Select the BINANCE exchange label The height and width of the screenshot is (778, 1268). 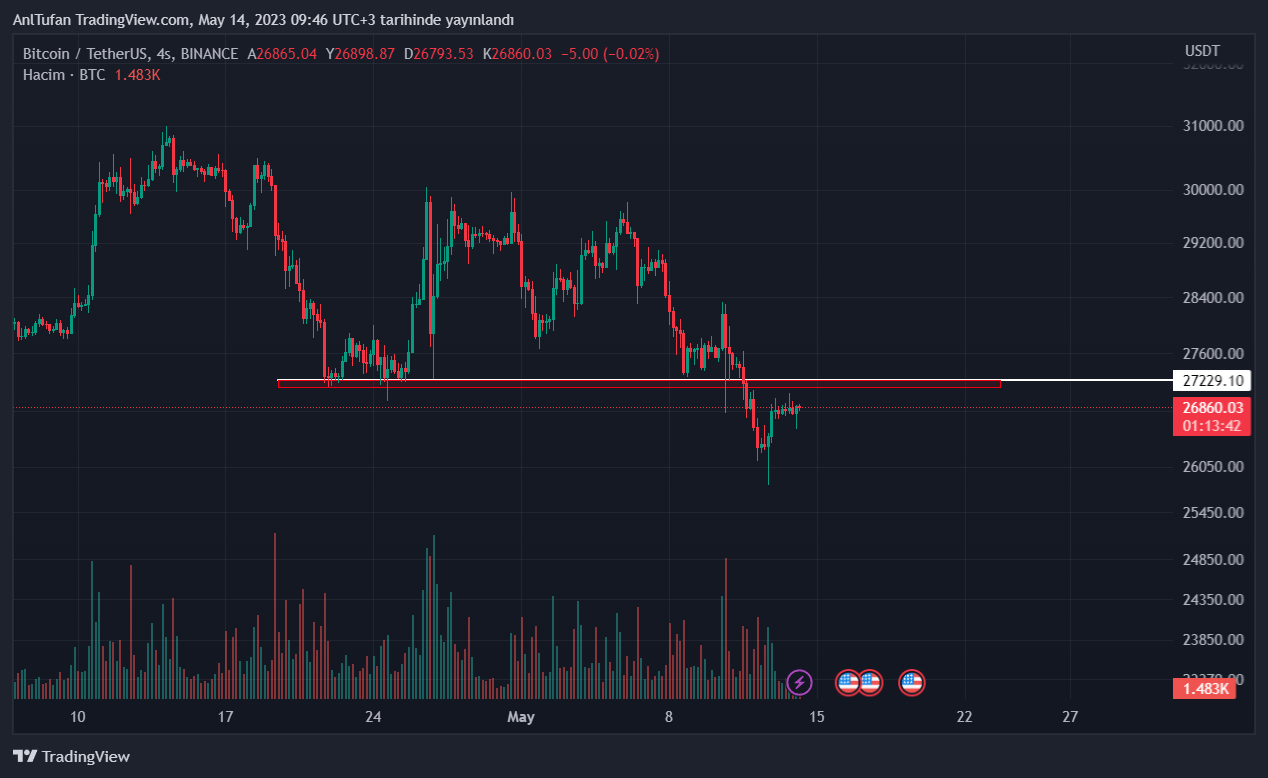click(x=210, y=54)
